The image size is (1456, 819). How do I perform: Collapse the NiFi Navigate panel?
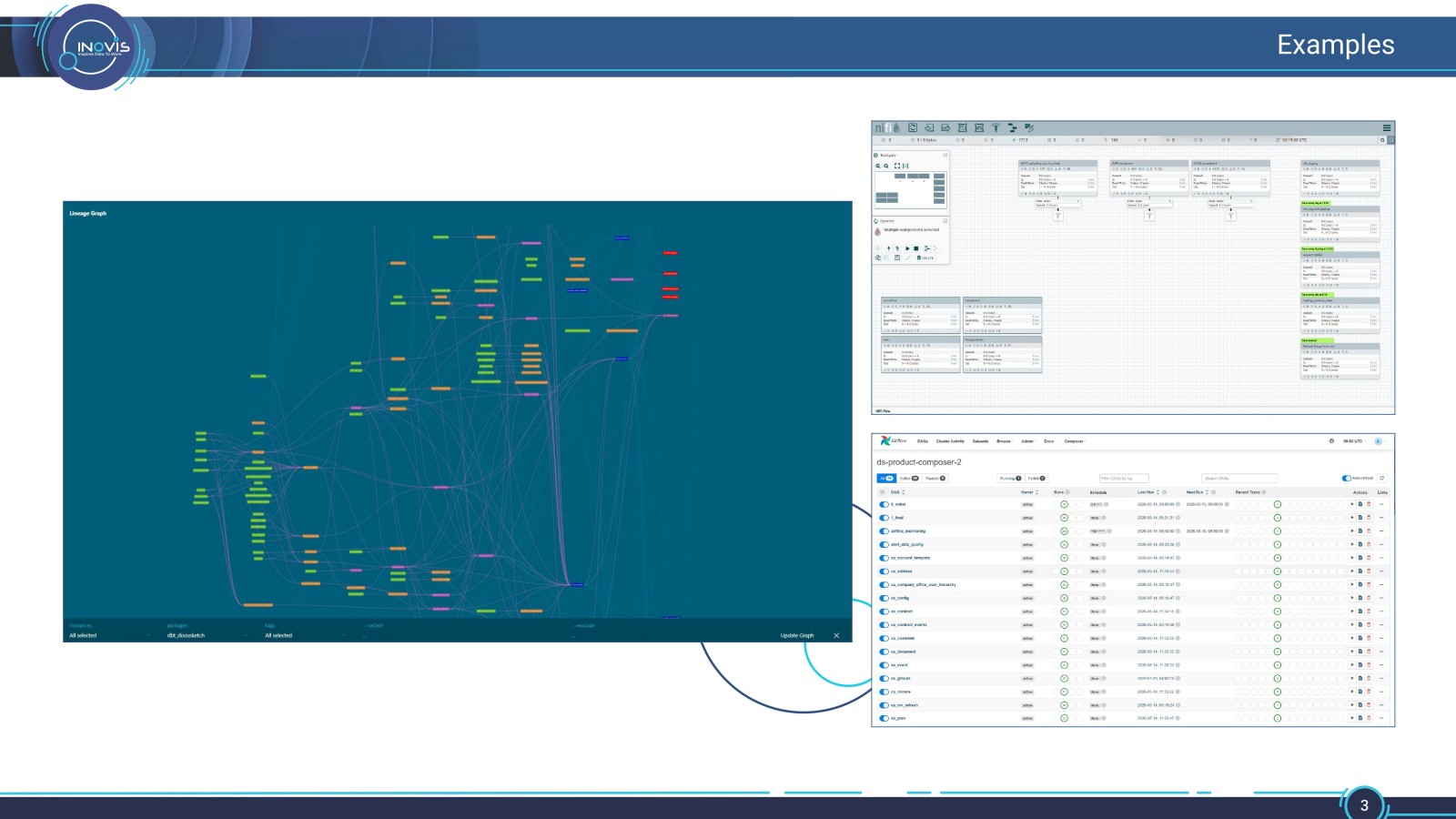(945, 155)
